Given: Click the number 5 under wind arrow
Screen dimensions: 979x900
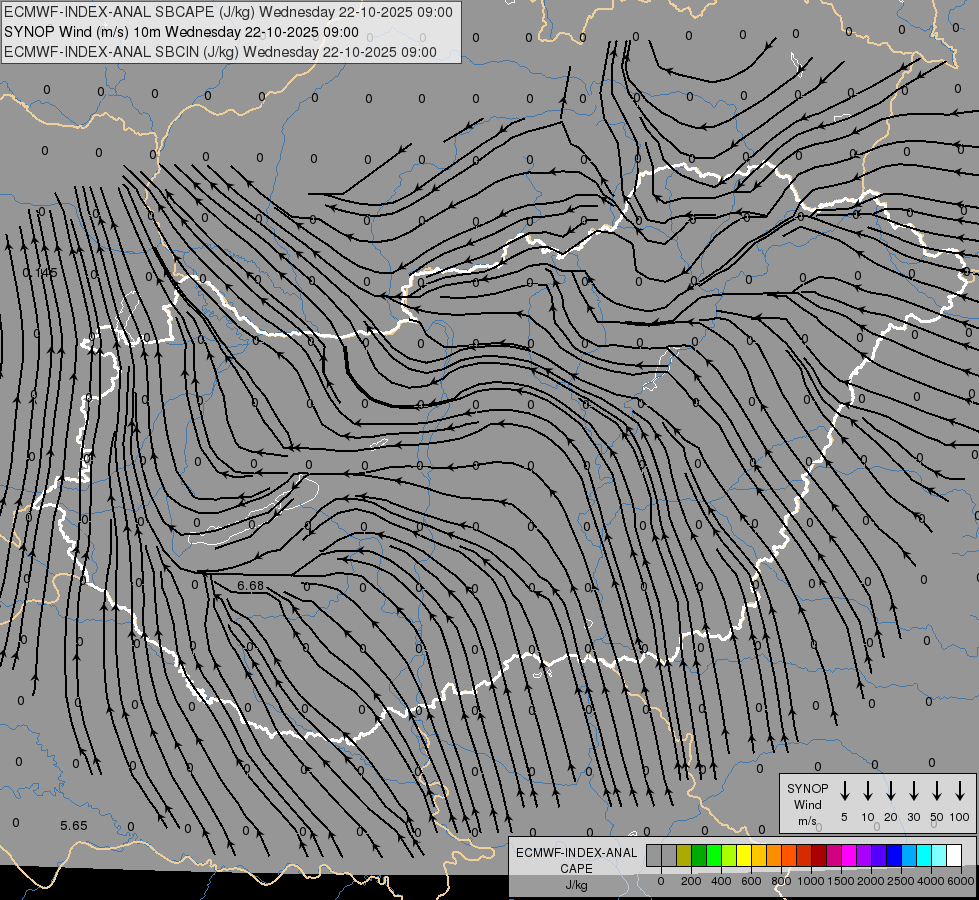Looking at the screenshot, I should click(x=844, y=817).
